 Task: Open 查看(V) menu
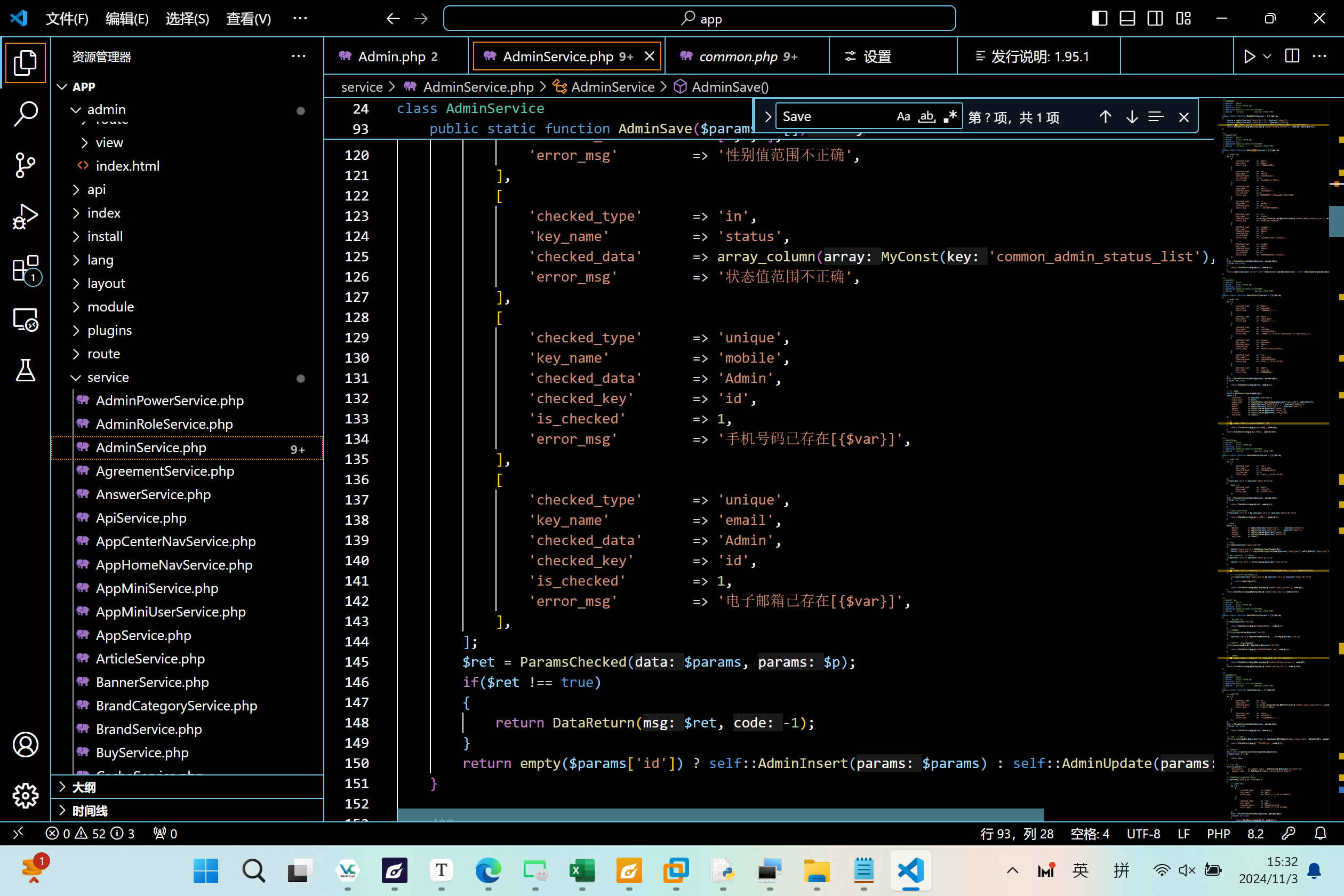[249, 19]
